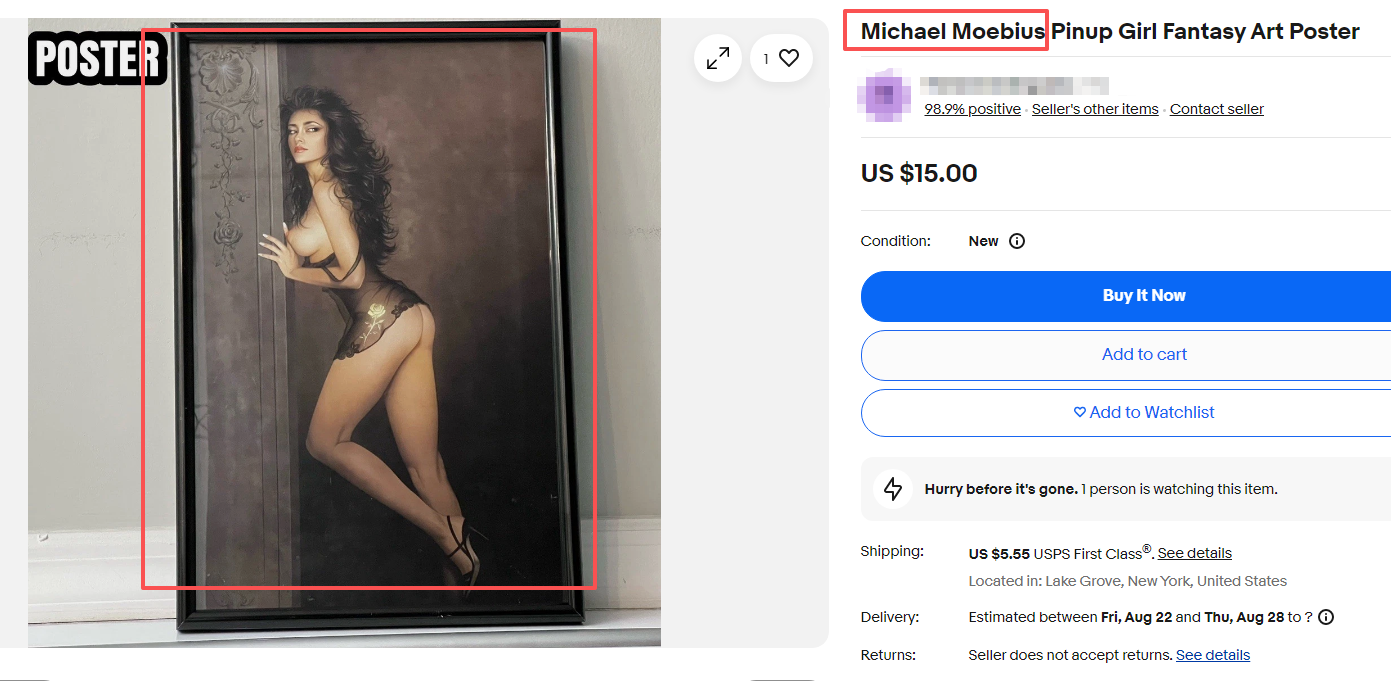Screen dimensions: 1391x681
Task: Click the lightning bolt icon
Action: [893, 489]
